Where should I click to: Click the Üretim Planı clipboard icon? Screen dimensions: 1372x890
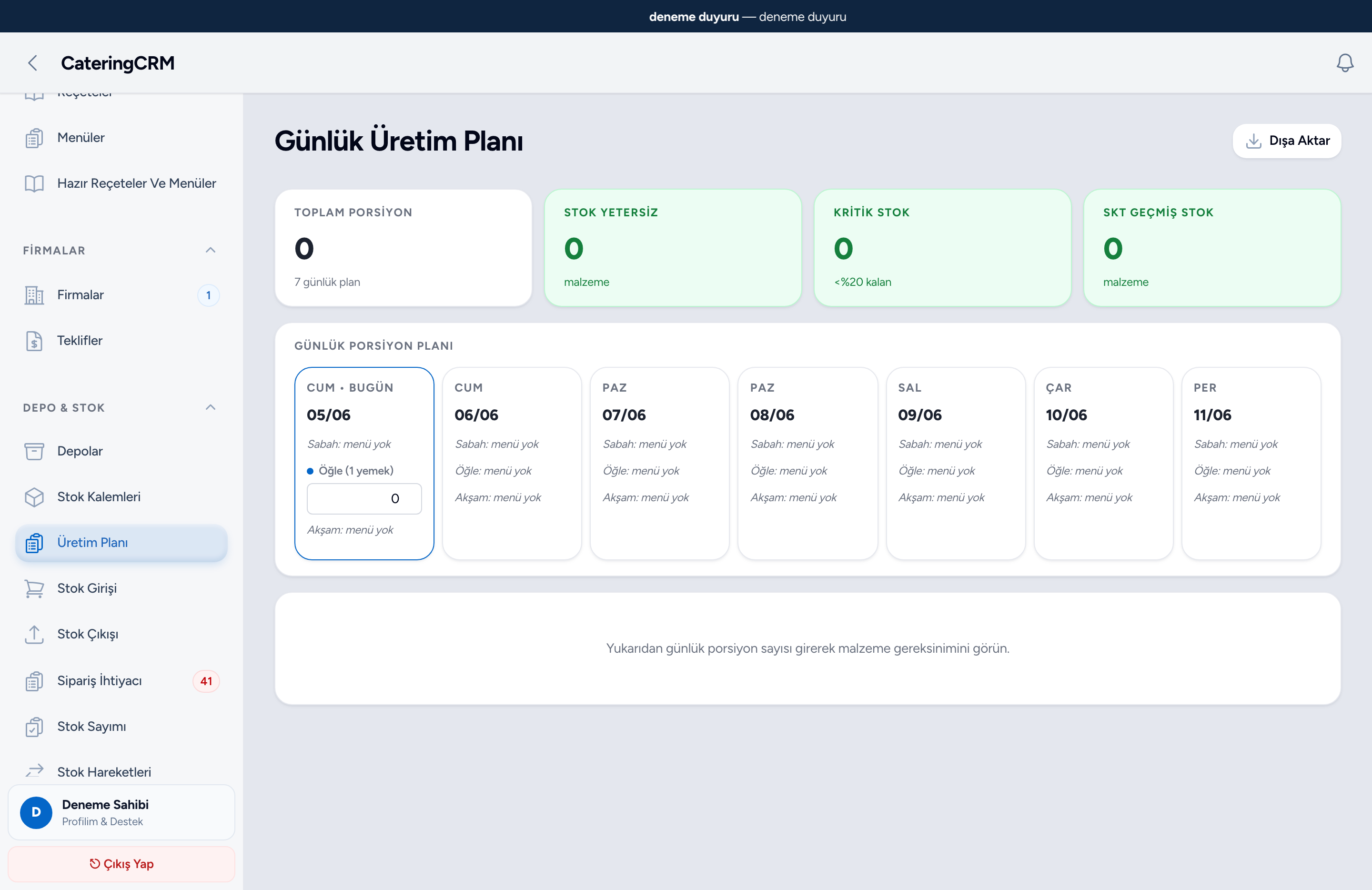34,542
